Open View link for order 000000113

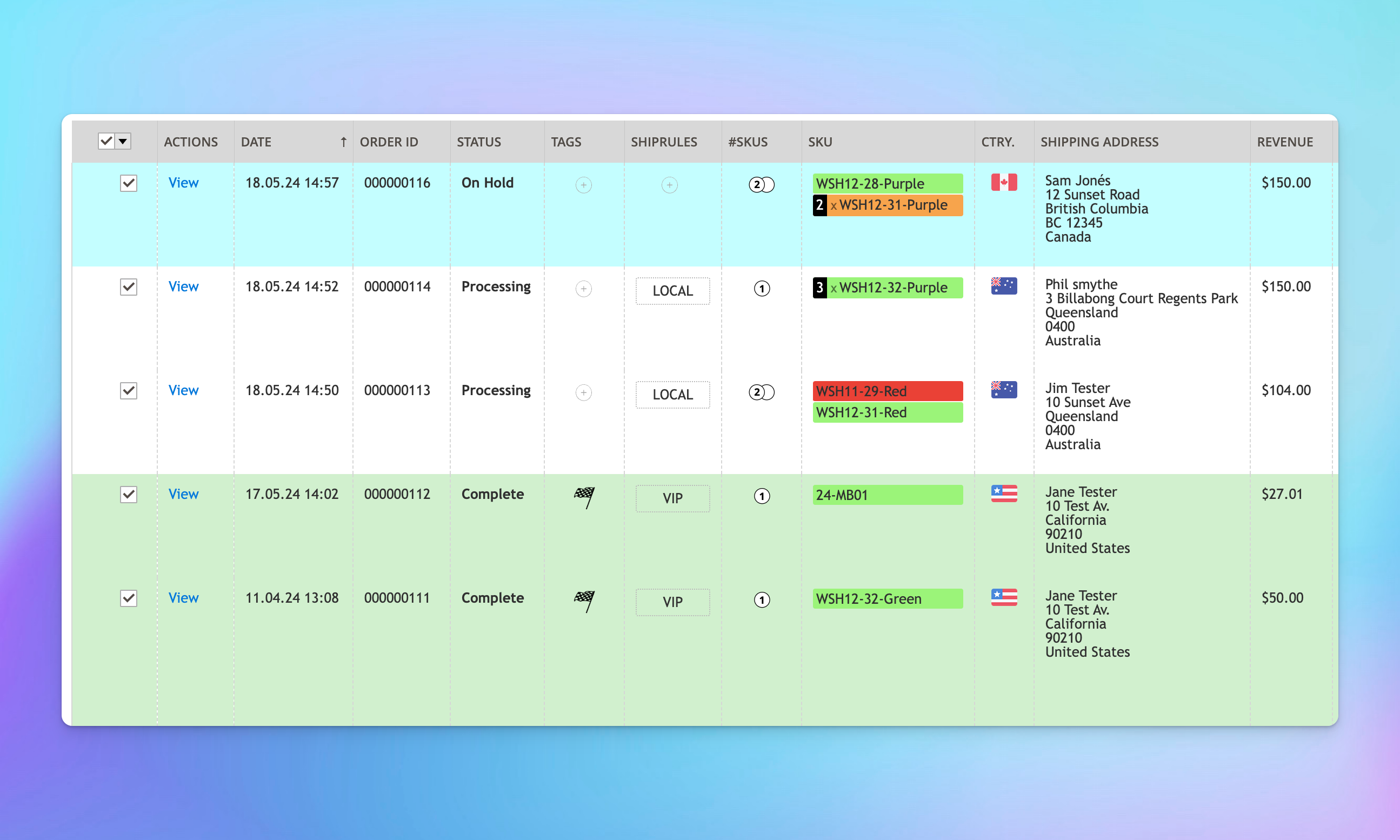pos(183,390)
